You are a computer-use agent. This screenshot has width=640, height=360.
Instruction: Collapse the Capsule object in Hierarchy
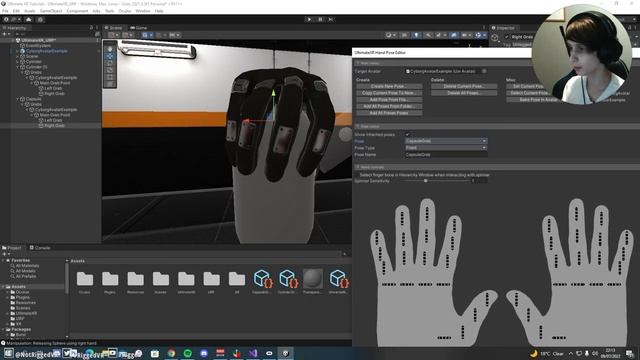18,99
